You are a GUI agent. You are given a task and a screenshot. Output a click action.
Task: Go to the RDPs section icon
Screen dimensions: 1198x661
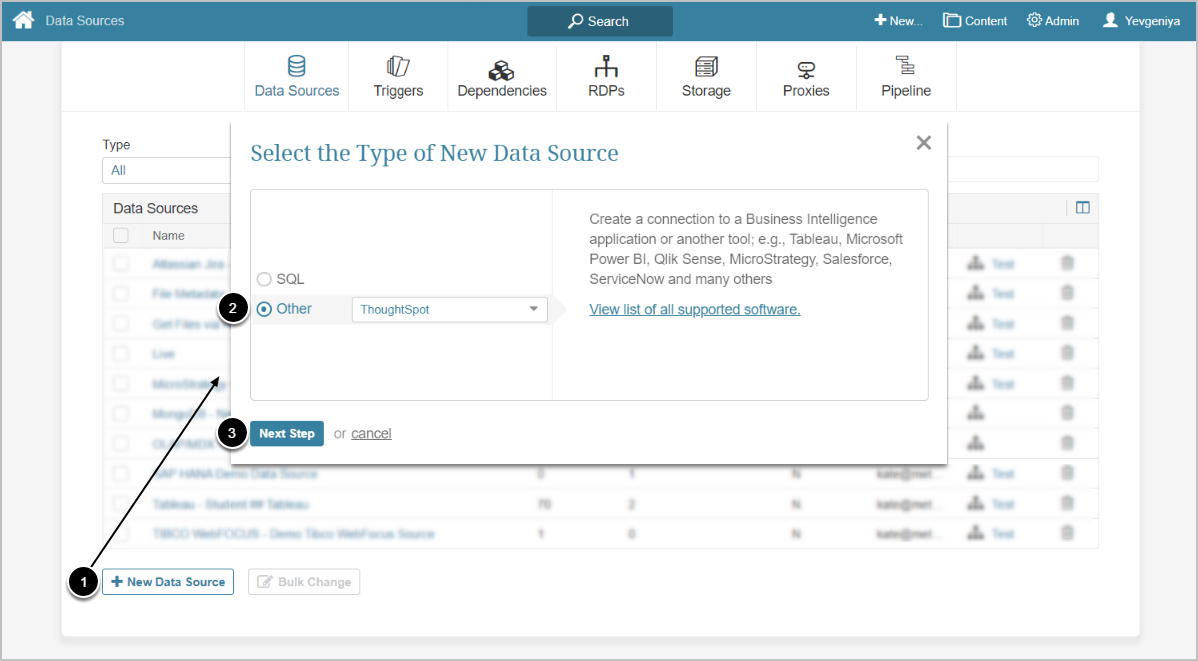606,67
